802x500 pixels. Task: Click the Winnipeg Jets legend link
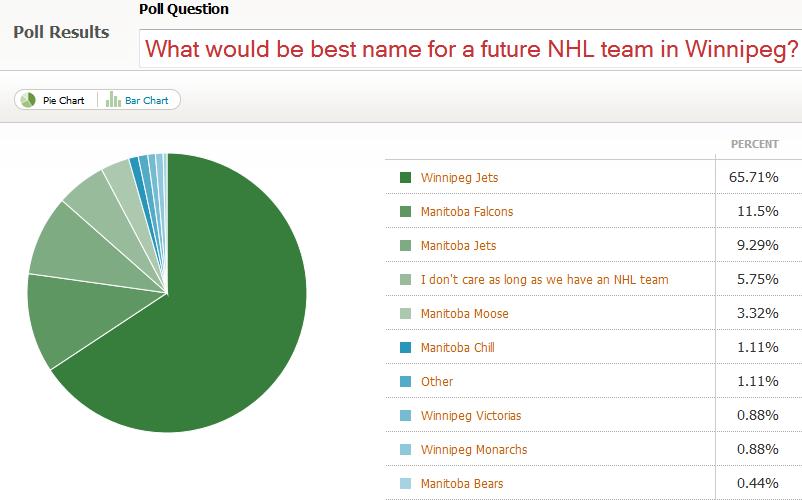pos(459,178)
